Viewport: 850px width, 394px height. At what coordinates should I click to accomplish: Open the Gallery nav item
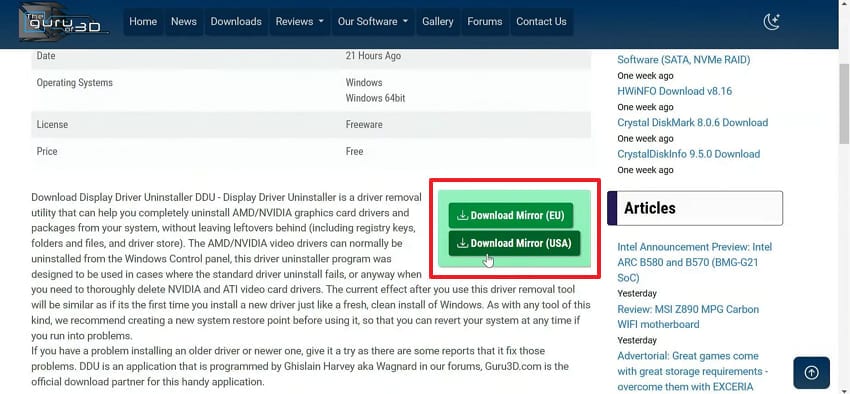[x=437, y=22]
